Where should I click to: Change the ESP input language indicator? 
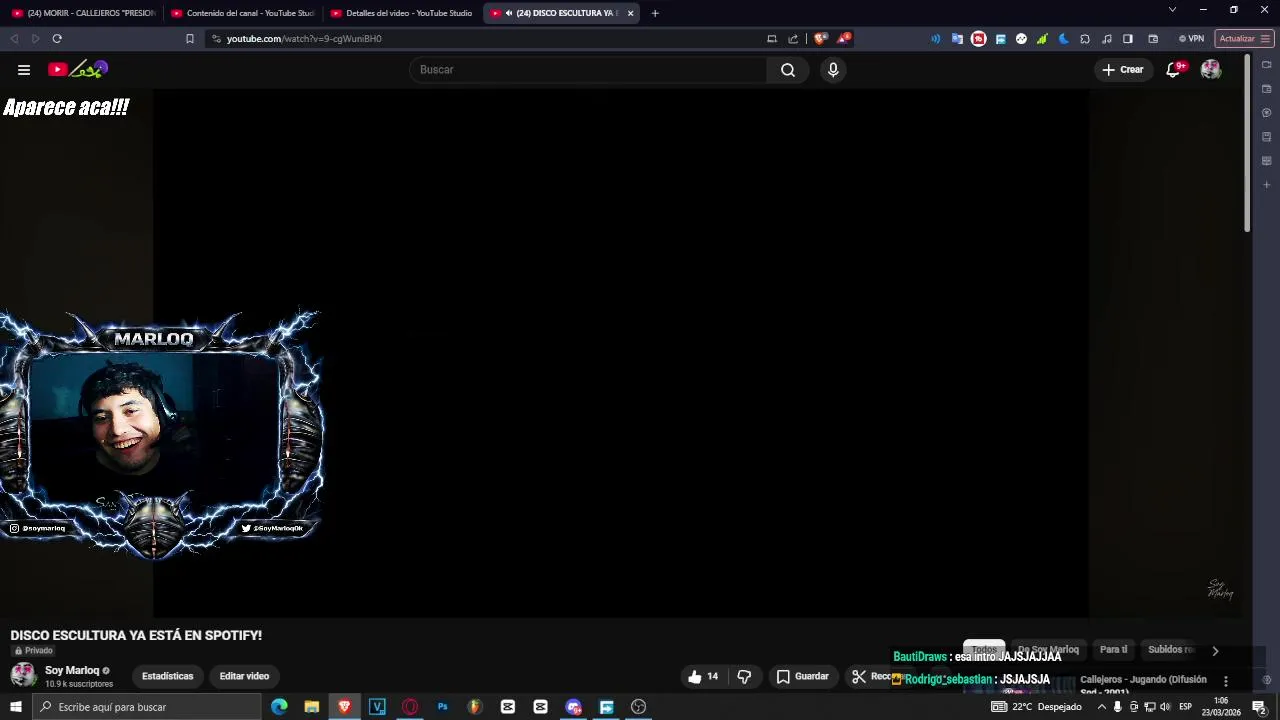[x=1186, y=707]
